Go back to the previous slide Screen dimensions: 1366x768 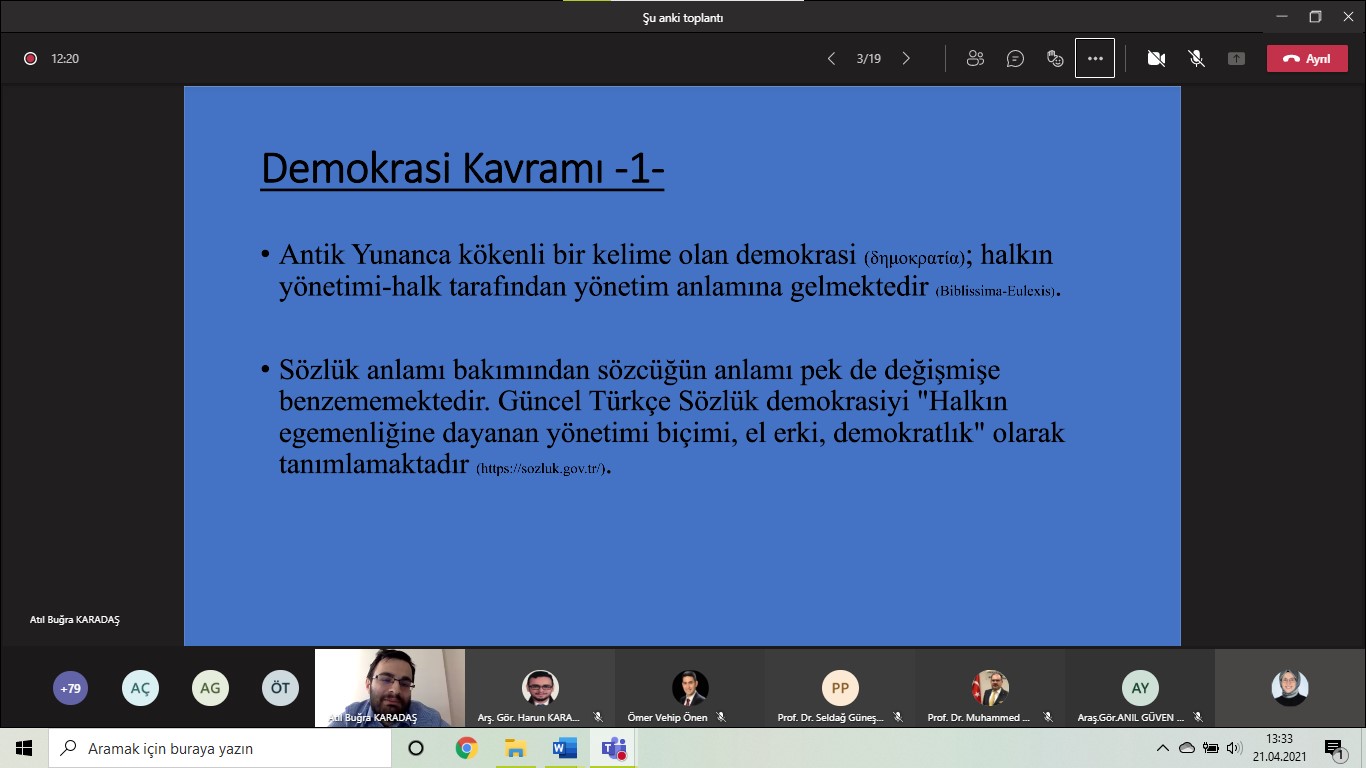click(831, 59)
